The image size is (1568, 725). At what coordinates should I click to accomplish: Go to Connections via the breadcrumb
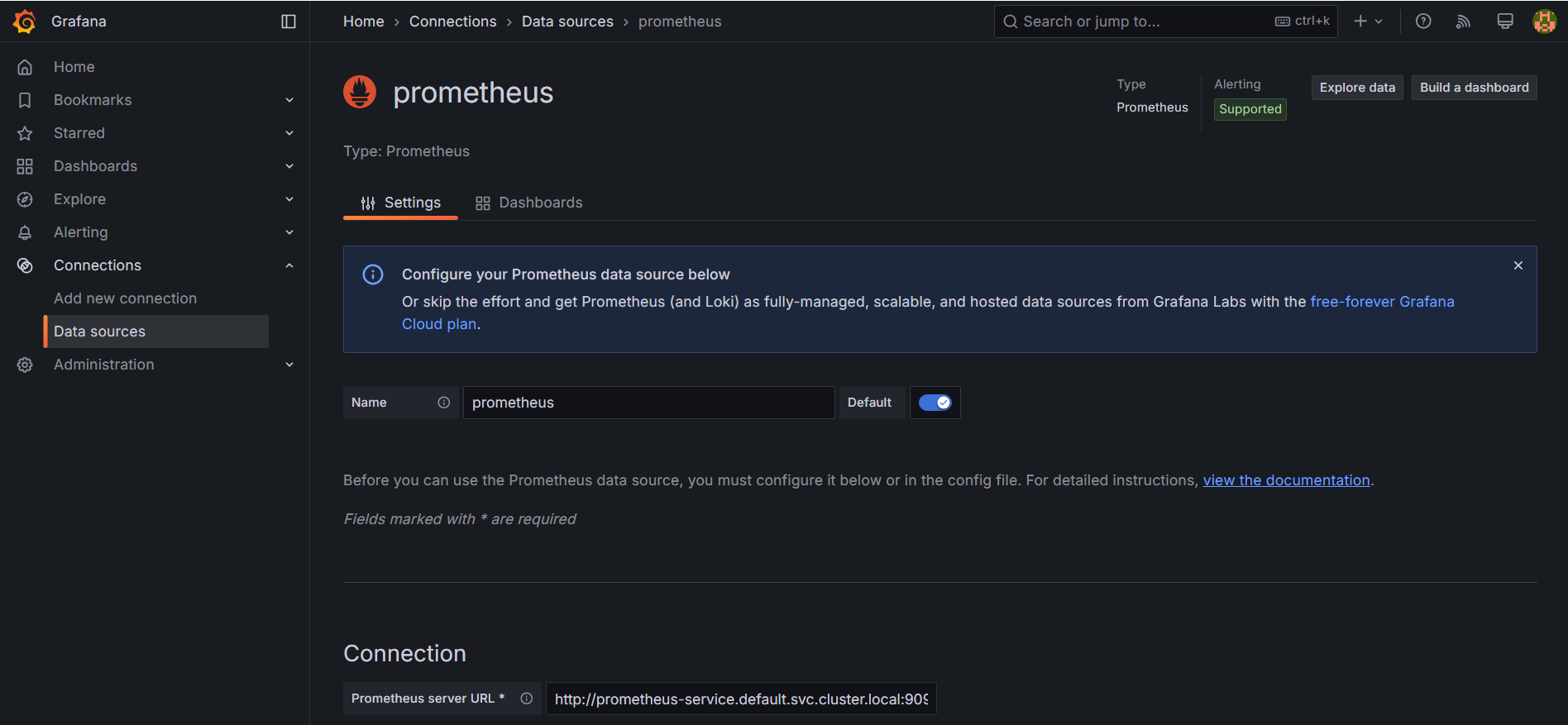(453, 21)
